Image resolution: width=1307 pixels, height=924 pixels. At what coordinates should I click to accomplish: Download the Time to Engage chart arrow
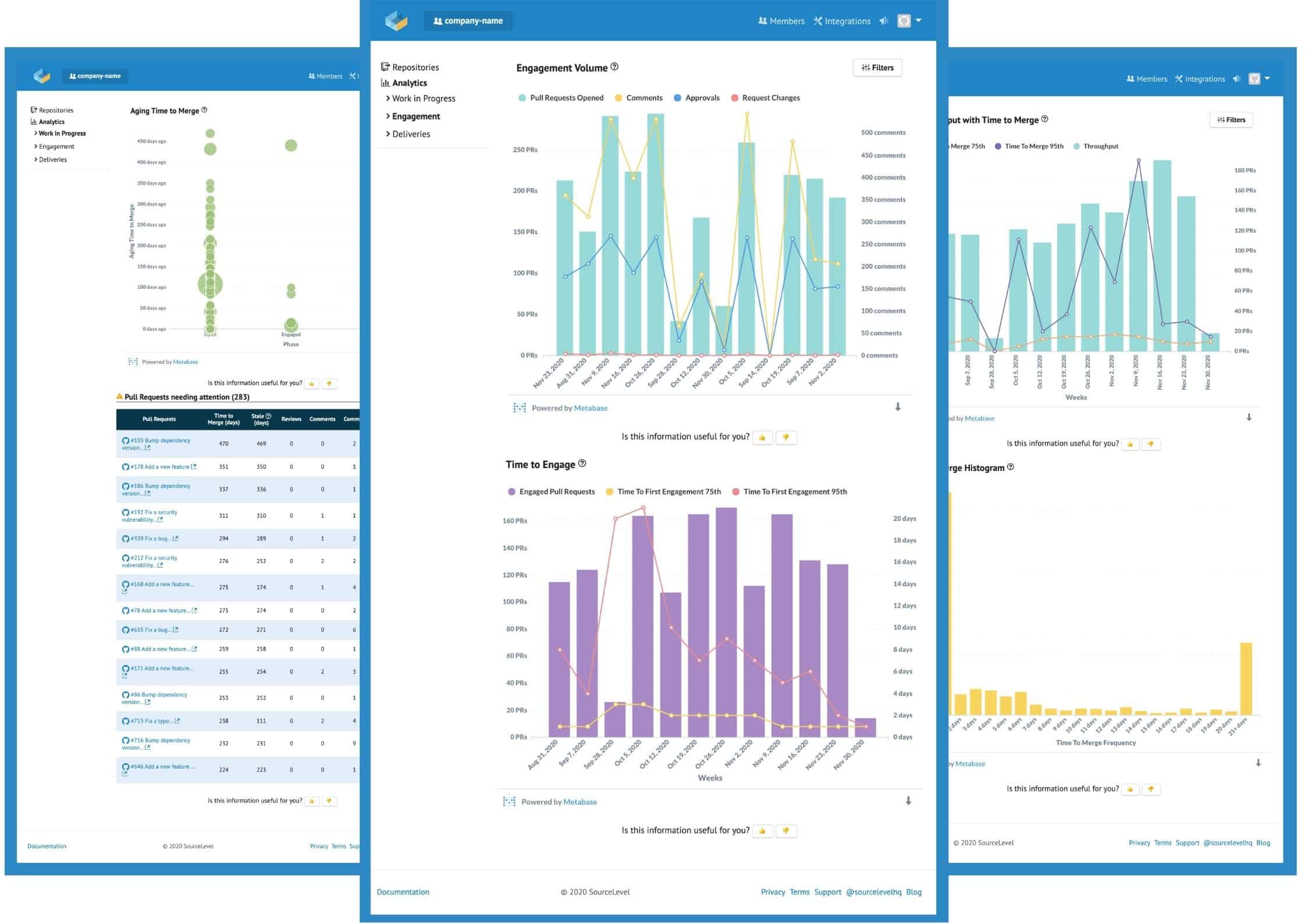tap(908, 801)
